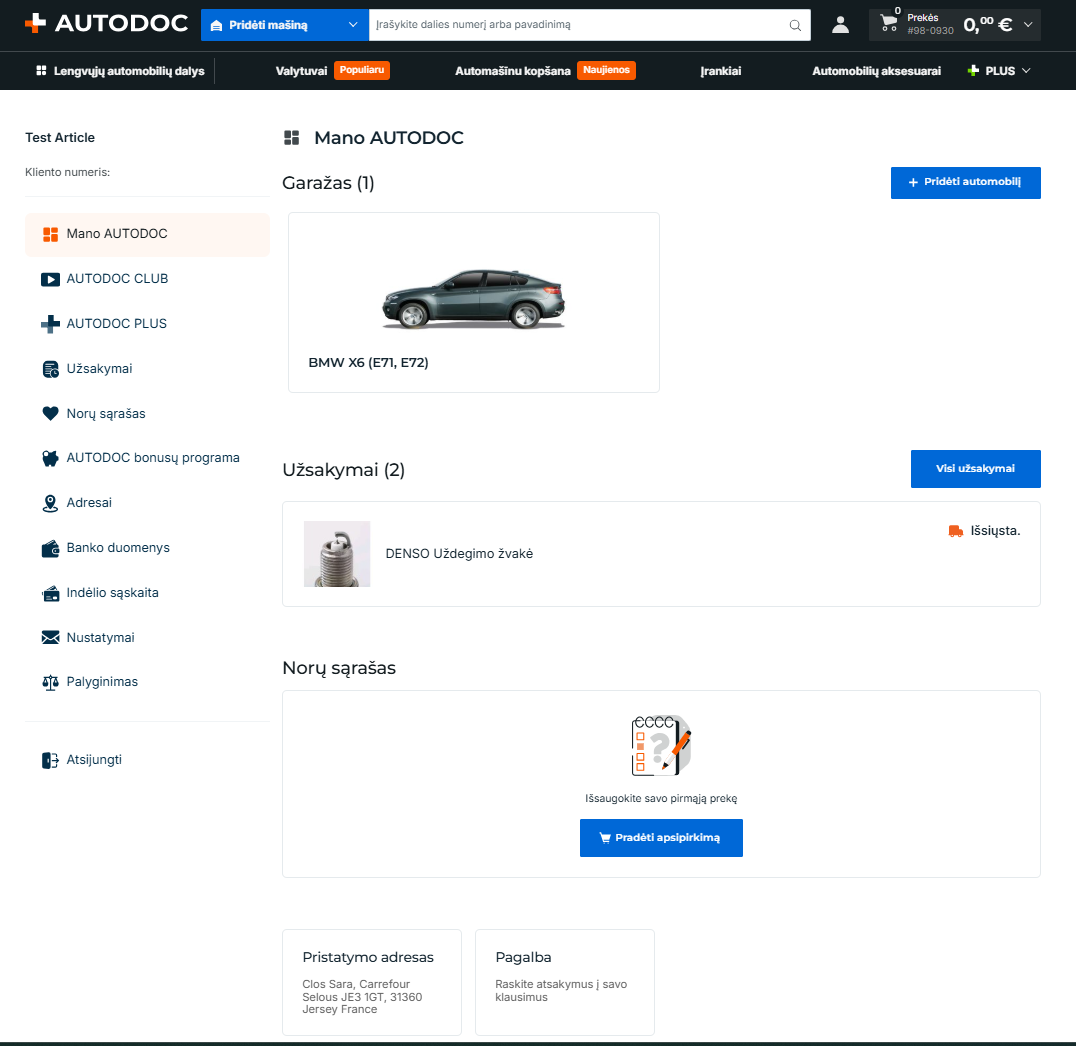The width and height of the screenshot is (1076, 1046).
Task: Click the Pridėti automobilį button
Action: tap(966, 183)
